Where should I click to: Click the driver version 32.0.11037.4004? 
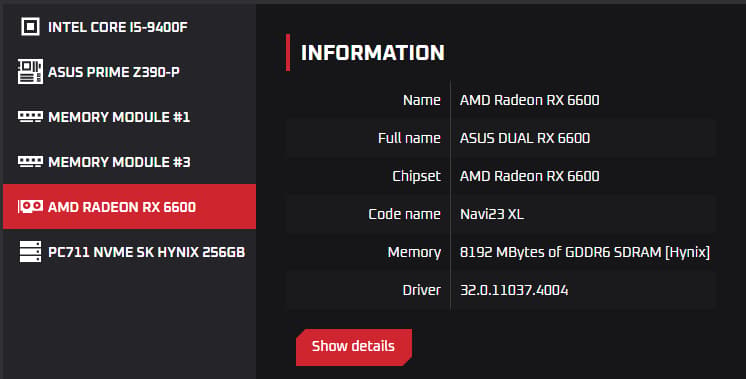coord(514,290)
